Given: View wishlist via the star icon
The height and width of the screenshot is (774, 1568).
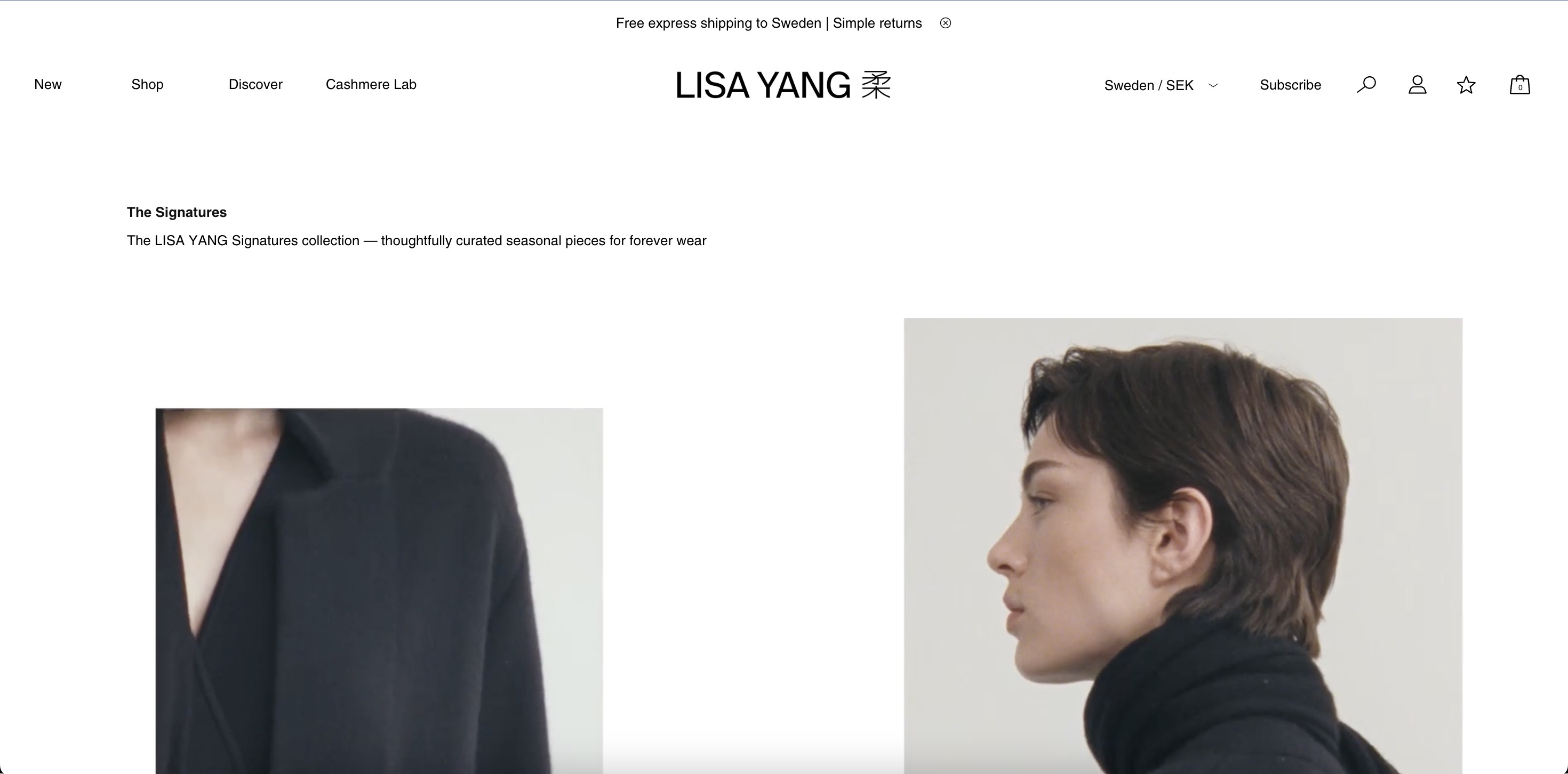Looking at the screenshot, I should pyautogui.click(x=1466, y=85).
